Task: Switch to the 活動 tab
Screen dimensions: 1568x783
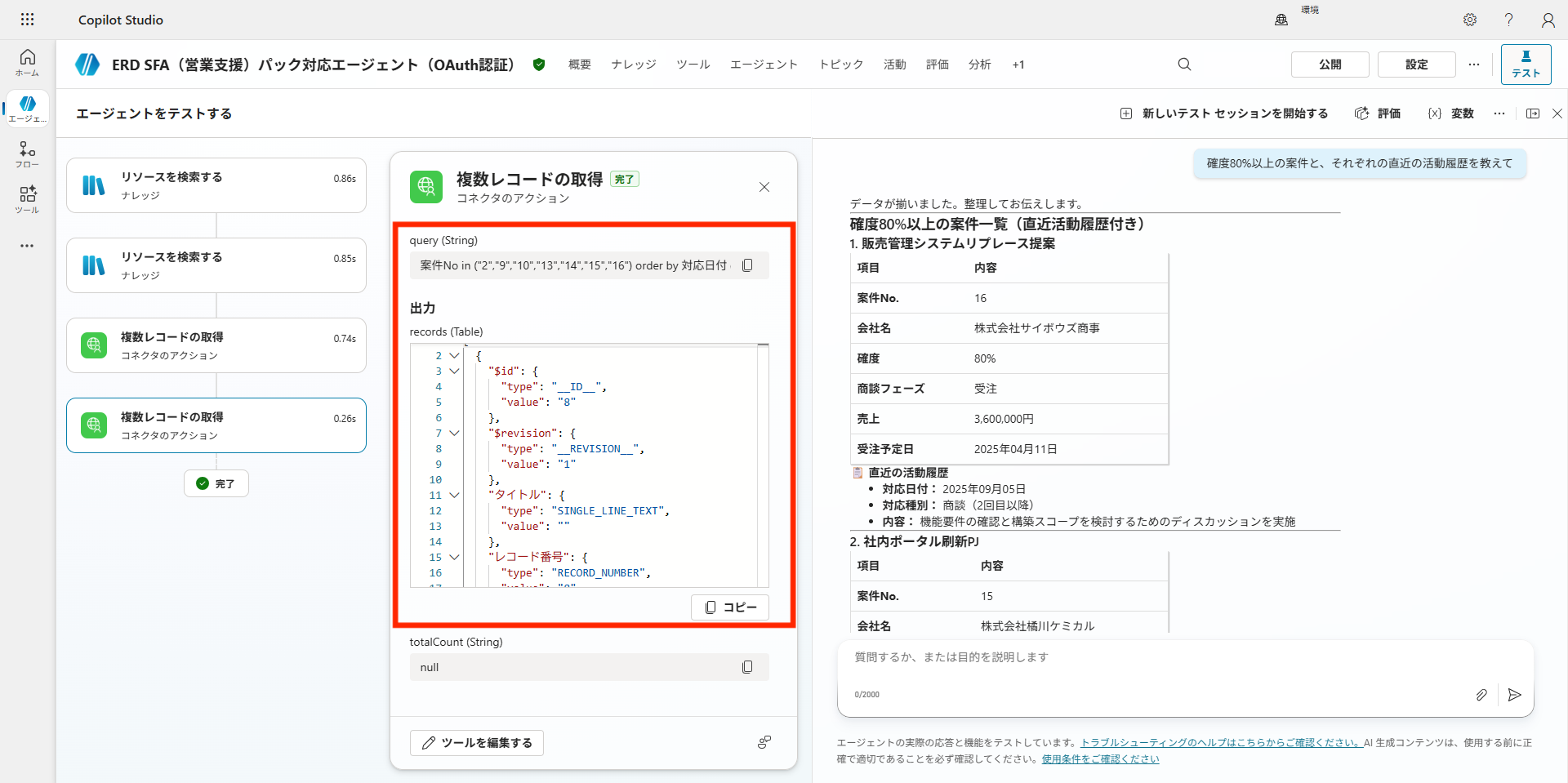Action: click(895, 65)
